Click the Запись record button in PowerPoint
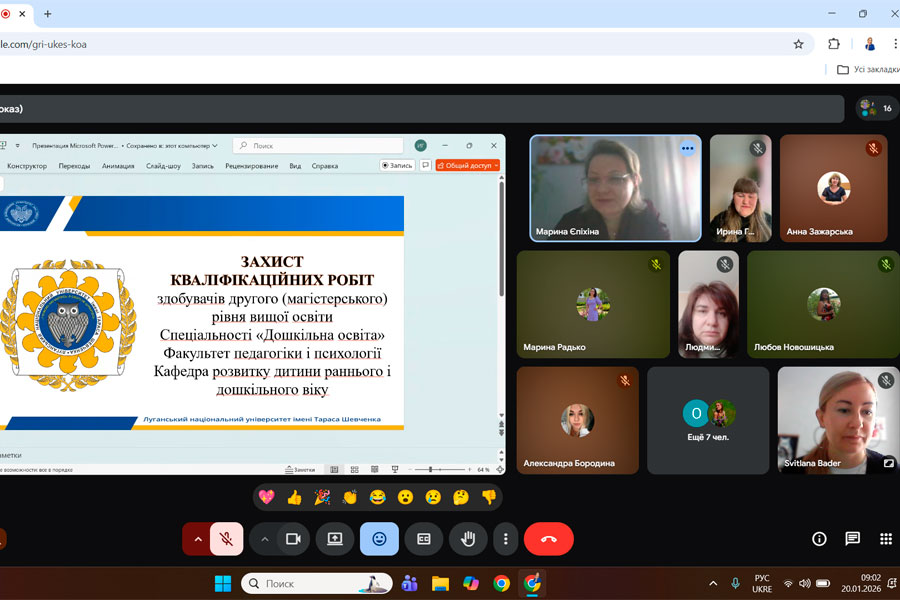Viewport: 900px width, 600px height. coord(397,165)
